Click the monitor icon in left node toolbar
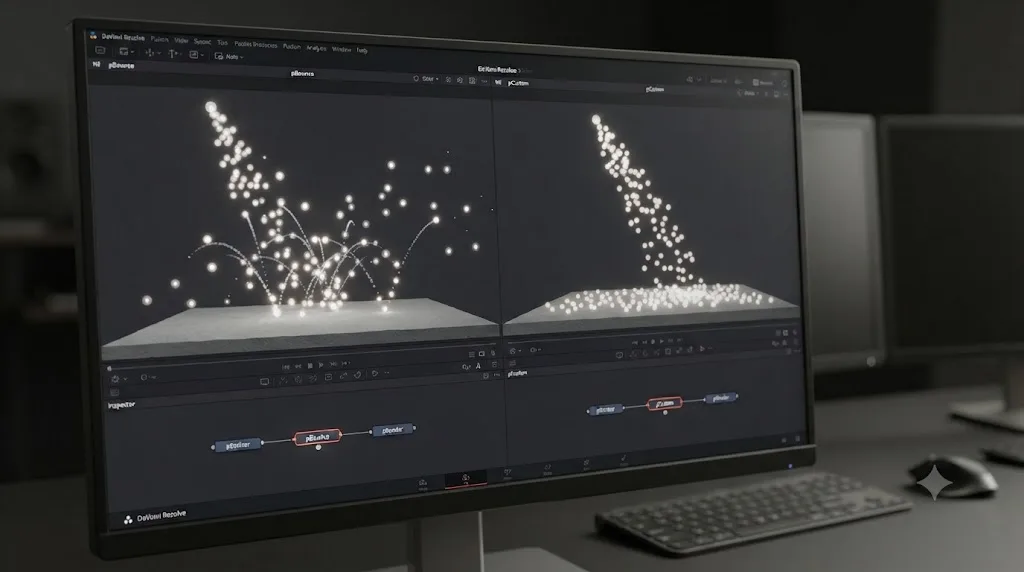1024x572 pixels. tap(264, 381)
